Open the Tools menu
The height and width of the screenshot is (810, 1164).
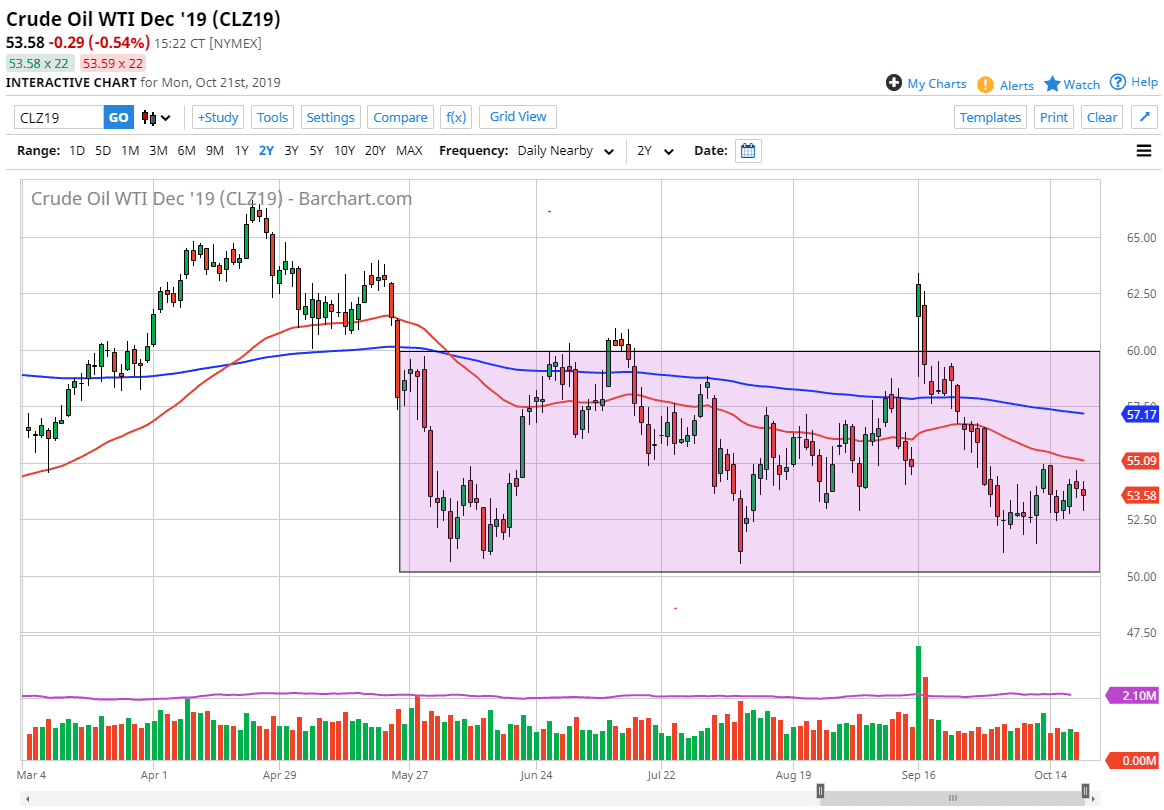[272, 117]
